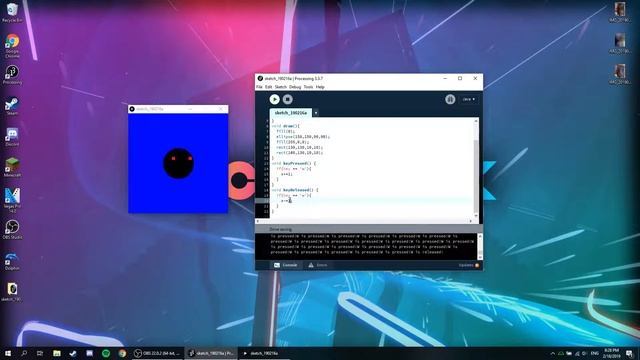Open the OBS Studio desktop icon
640x360 pixels.
(12, 230)
